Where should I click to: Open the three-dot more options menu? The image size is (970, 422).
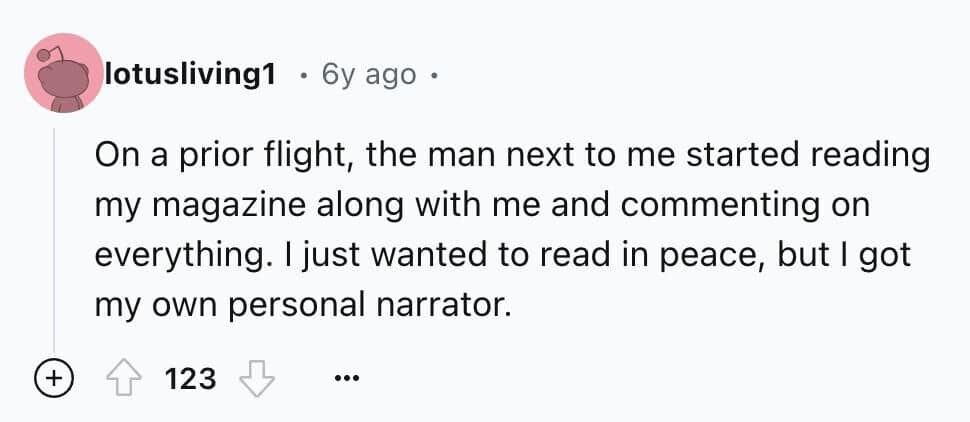[x=346, y=379]
